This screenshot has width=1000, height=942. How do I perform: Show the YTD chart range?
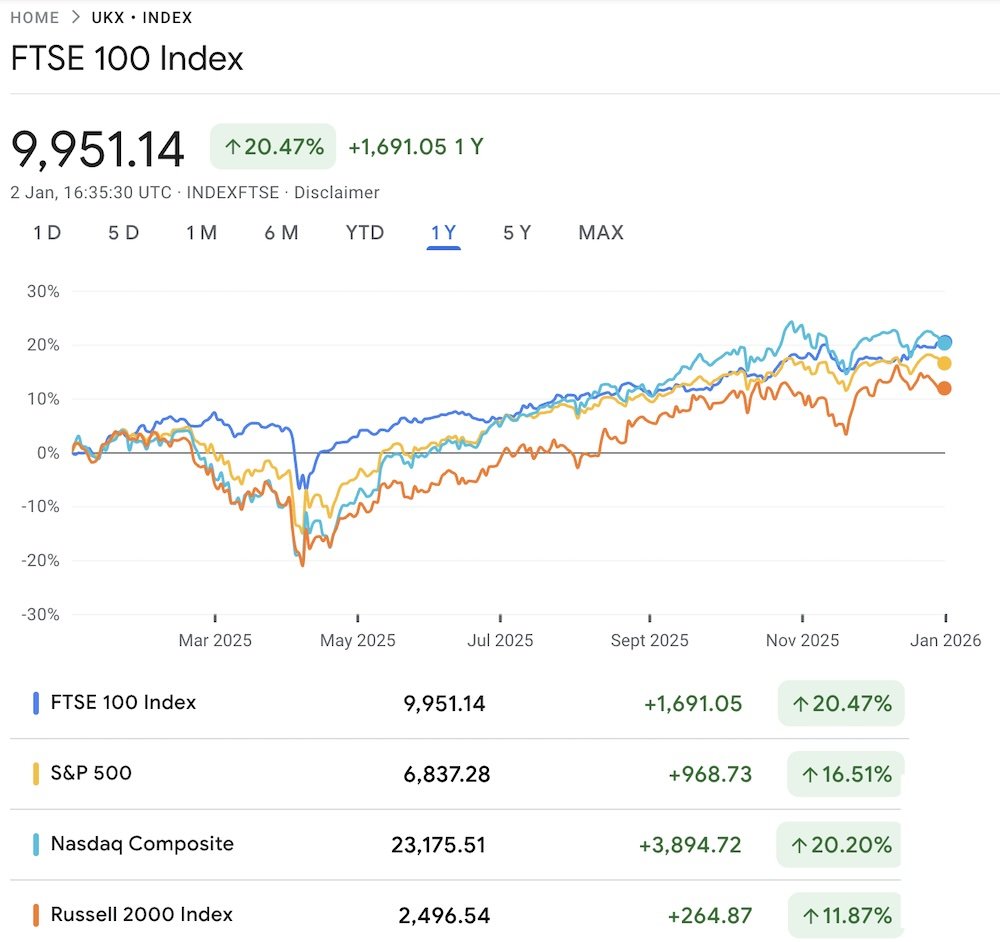pos(365,233)
